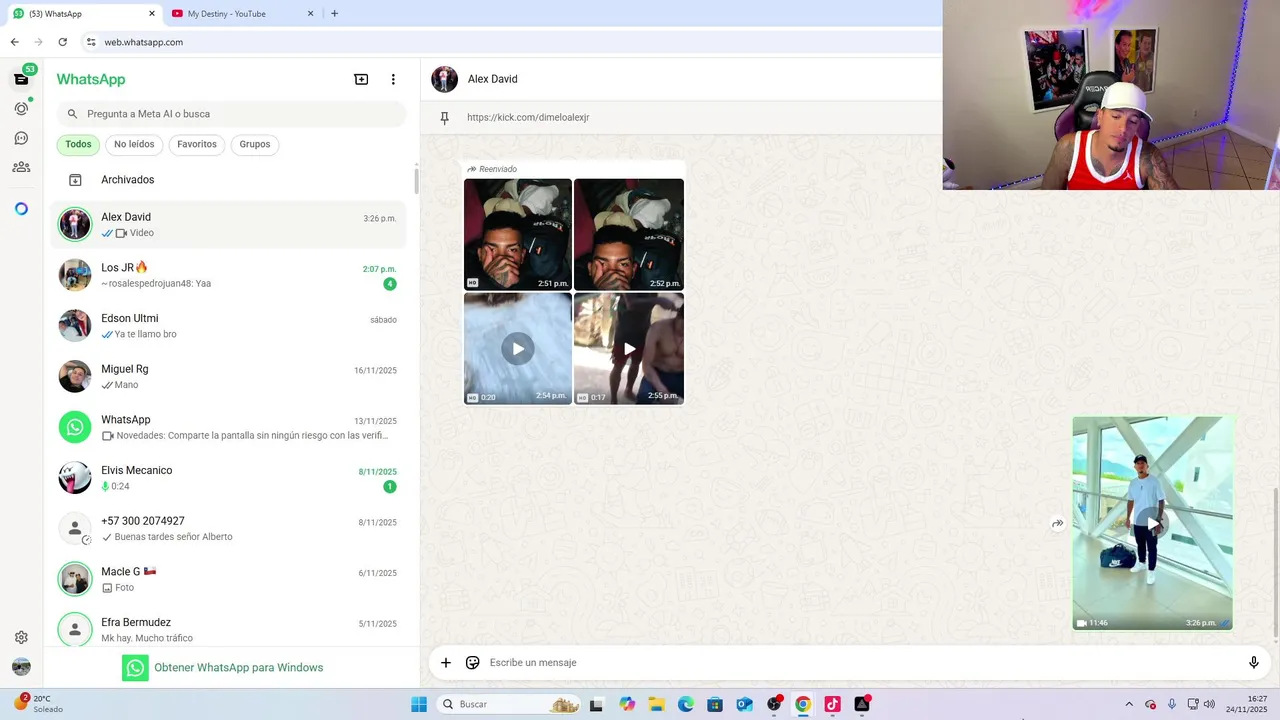
Task: Play the forwarded 0:20 video
Action: (x=518, y=349)
